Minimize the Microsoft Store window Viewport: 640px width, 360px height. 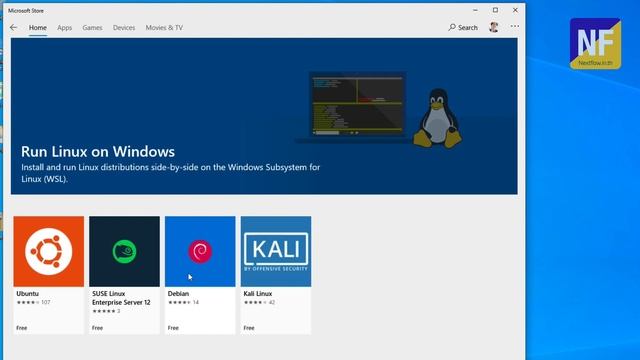476,10
